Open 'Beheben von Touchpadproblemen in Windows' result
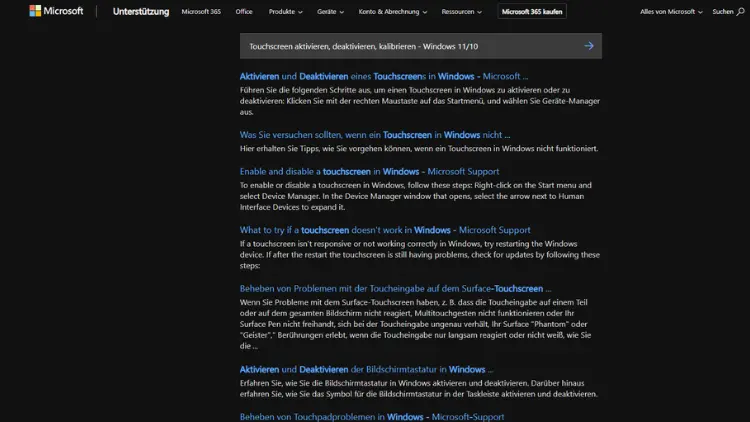 372,417
